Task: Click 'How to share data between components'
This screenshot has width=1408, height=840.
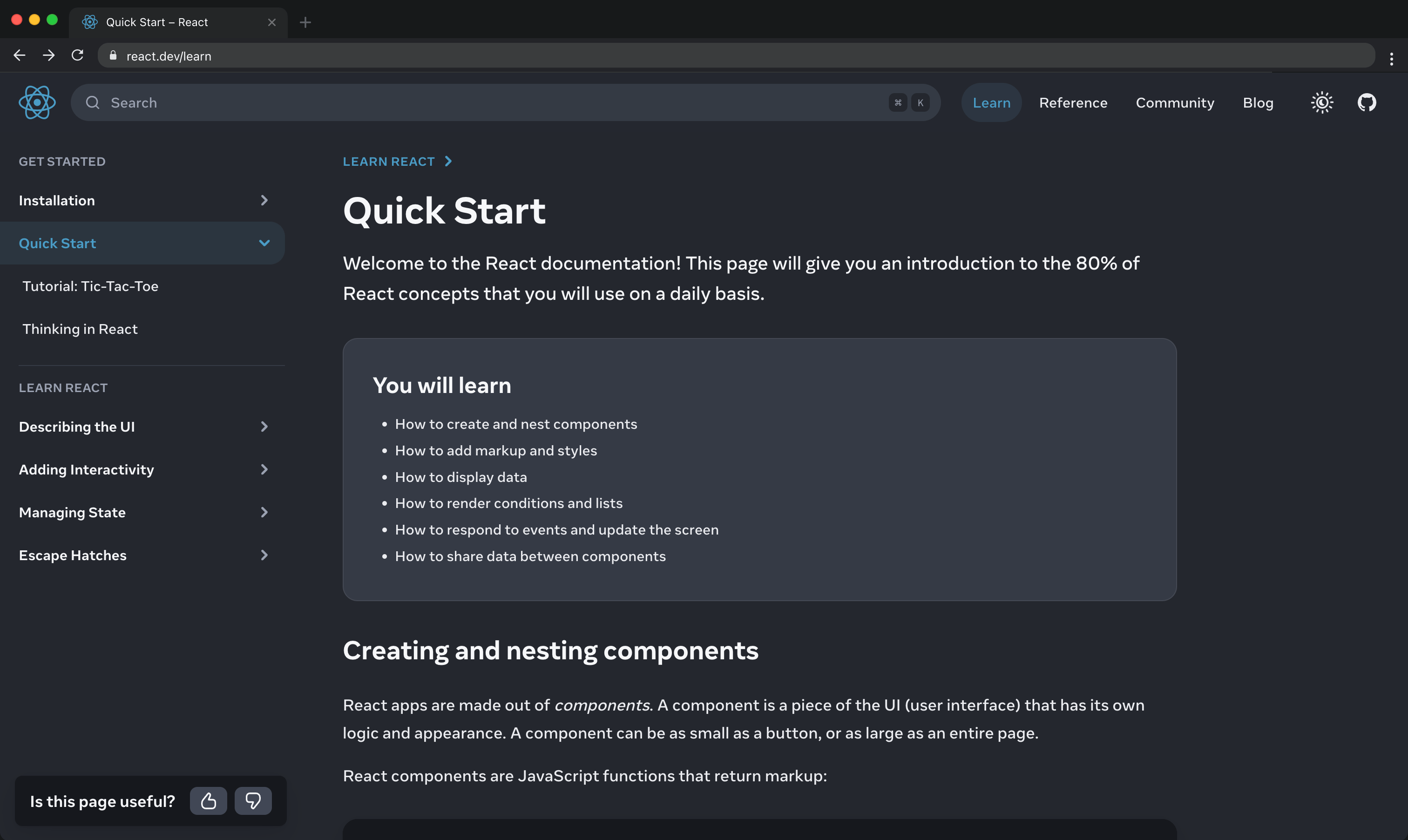Action: (x=530, y=556)
